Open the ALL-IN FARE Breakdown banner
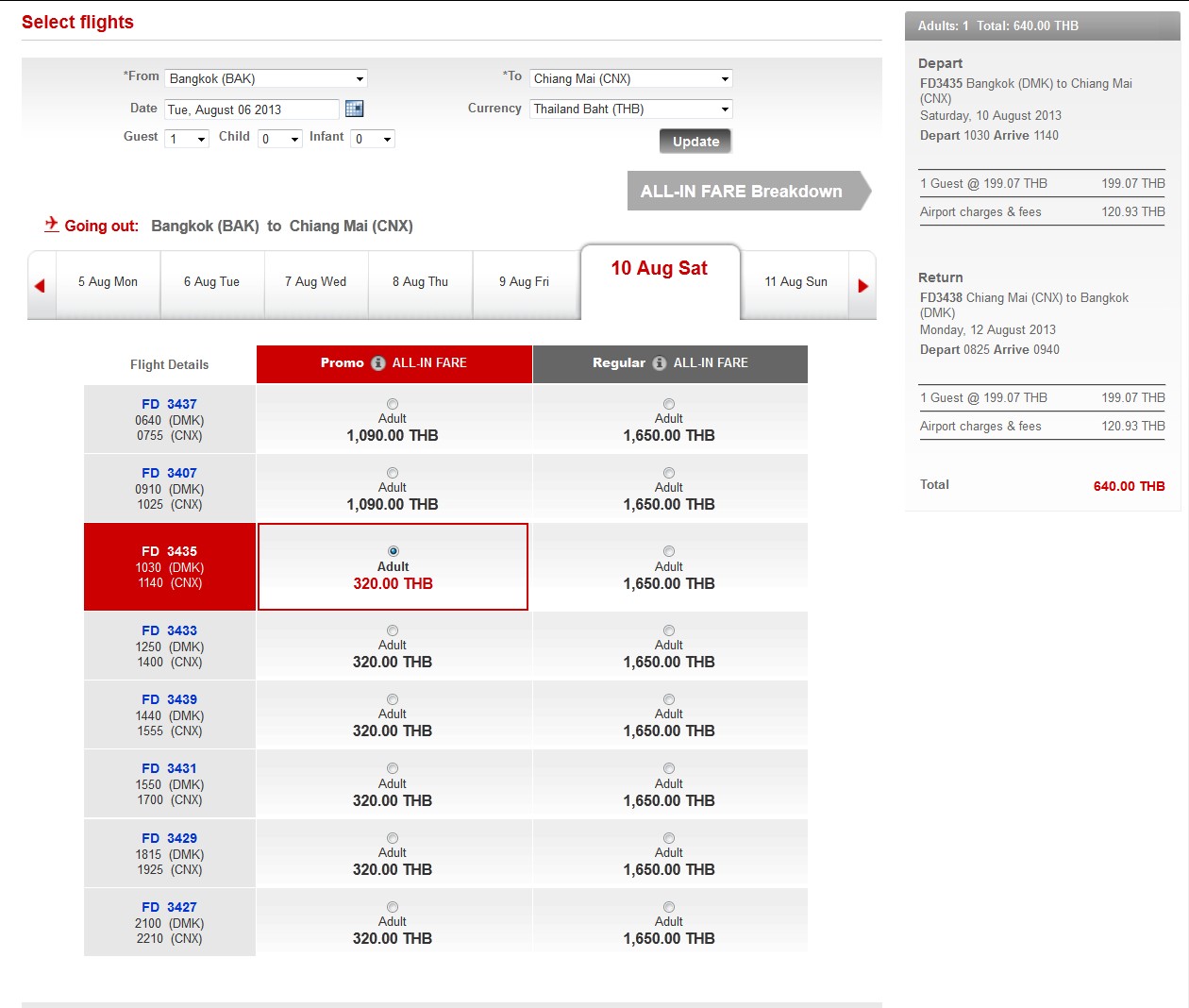This screenshot has width=1189, height=1008. (748, 191)
